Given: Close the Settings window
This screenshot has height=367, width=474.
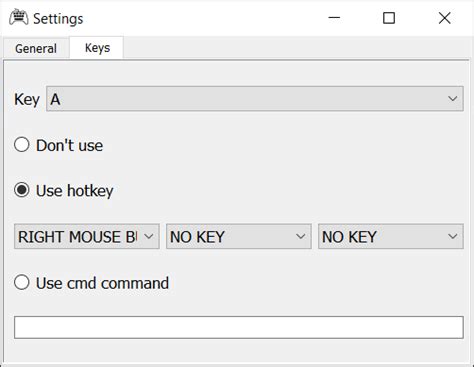Looking at the screenshot, I should point(444,18).
